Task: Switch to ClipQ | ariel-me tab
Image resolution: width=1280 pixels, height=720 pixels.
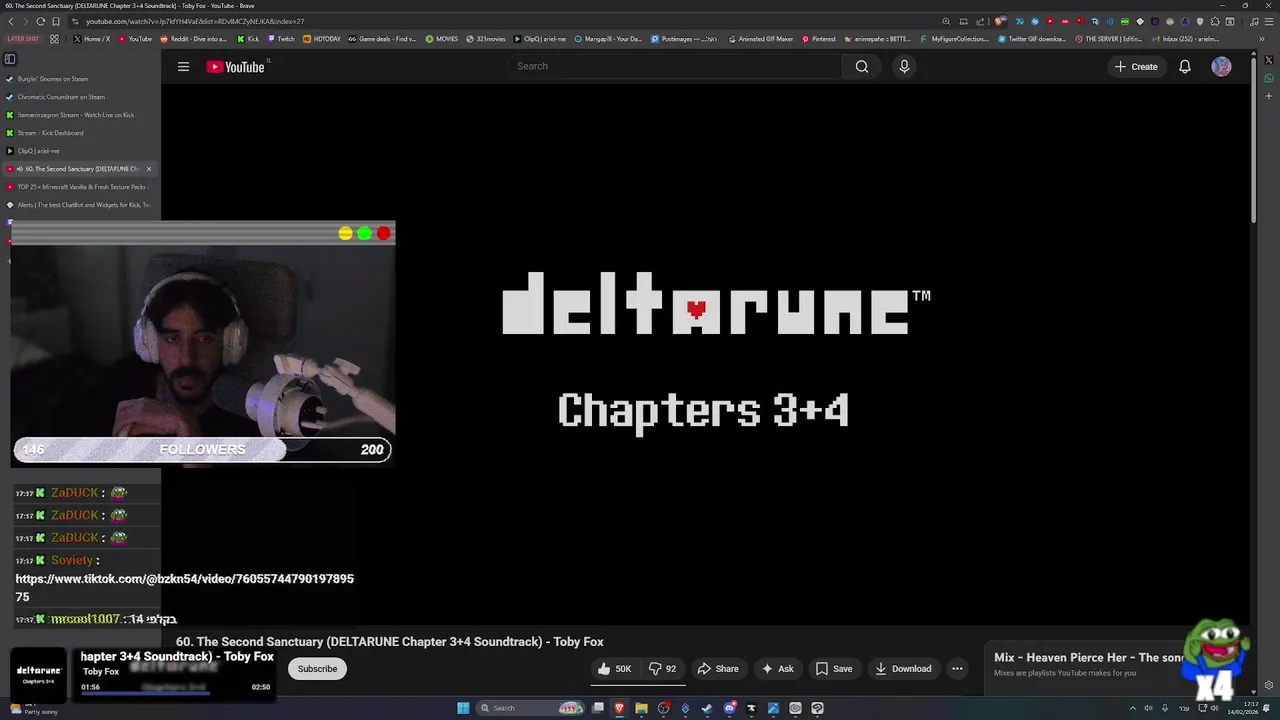Action: (80, 151)
